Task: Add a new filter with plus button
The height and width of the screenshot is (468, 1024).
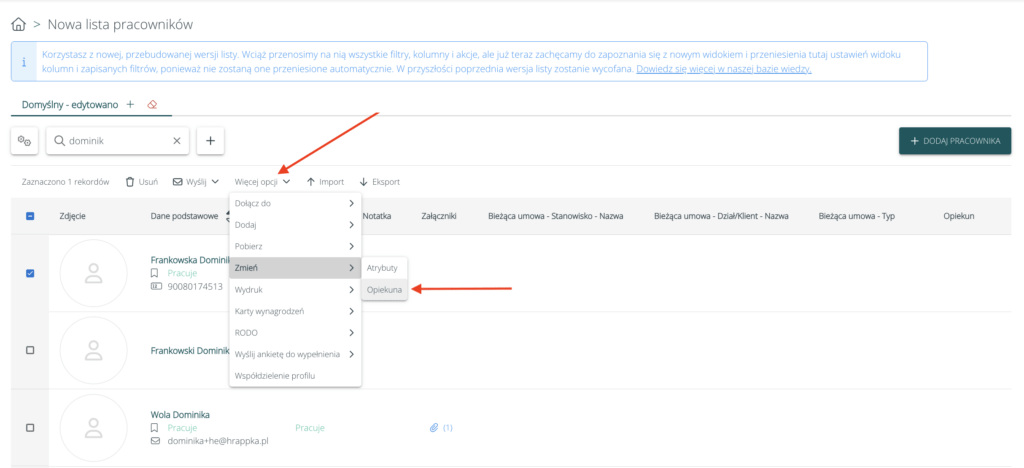Action: point(210,142)
